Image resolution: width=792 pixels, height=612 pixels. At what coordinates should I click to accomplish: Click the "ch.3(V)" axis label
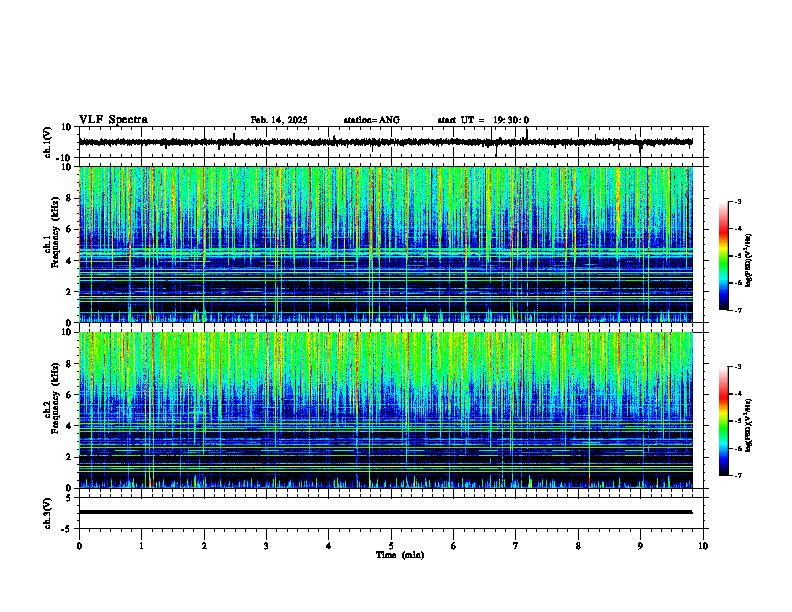48,514
